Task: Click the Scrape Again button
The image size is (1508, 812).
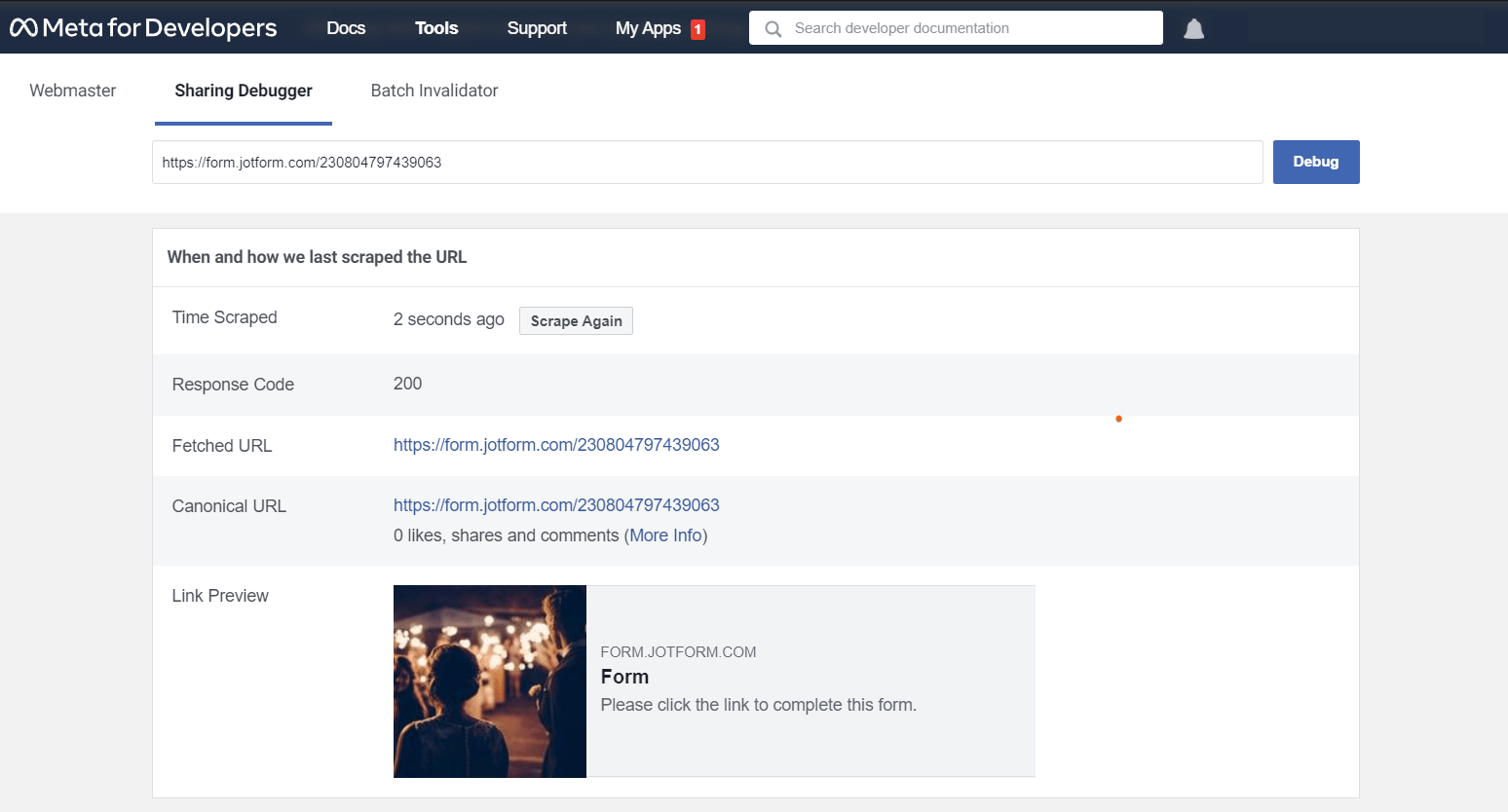Action: (x=576, y=321)
